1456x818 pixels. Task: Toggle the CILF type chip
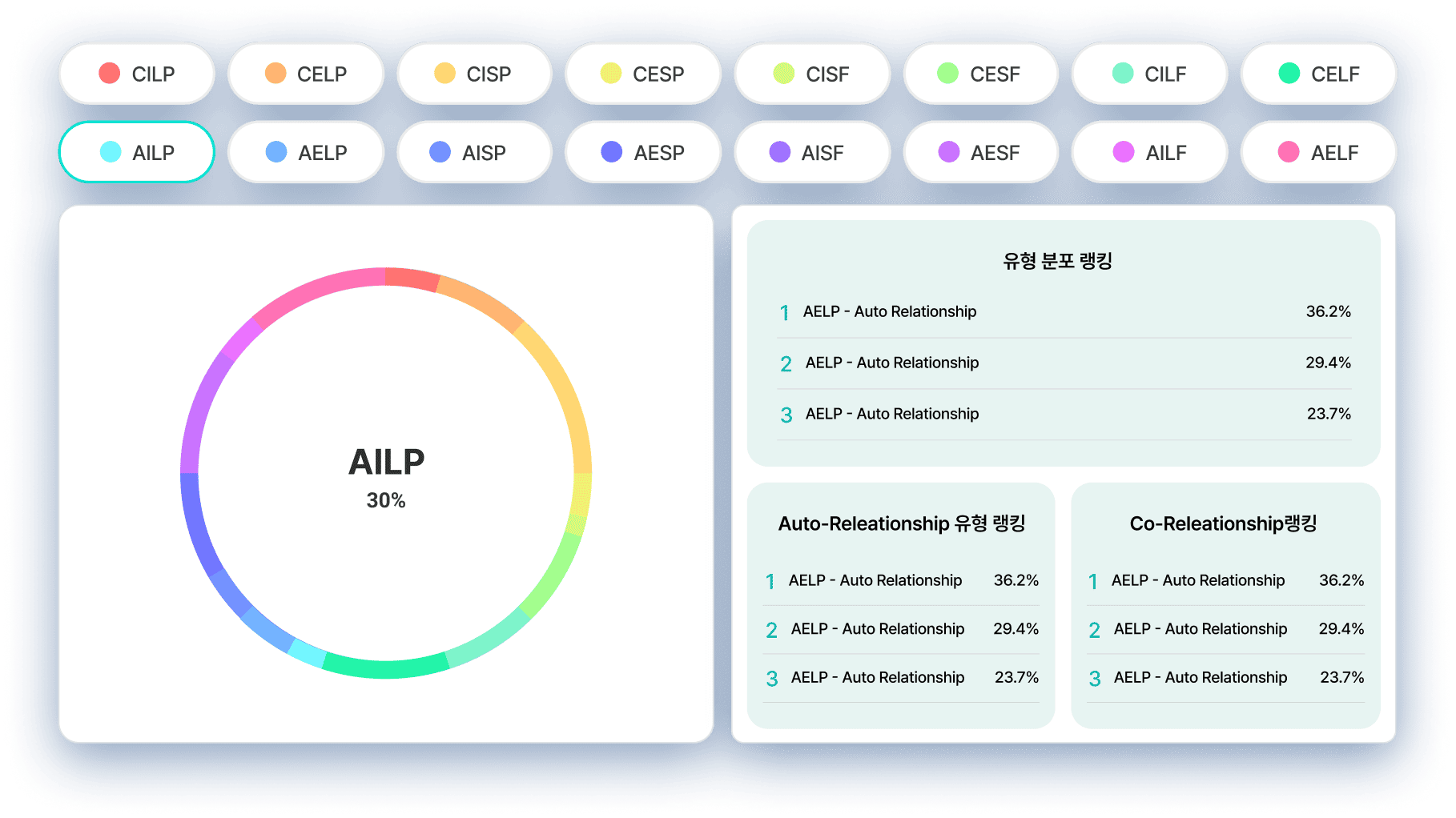(1148, 74)
